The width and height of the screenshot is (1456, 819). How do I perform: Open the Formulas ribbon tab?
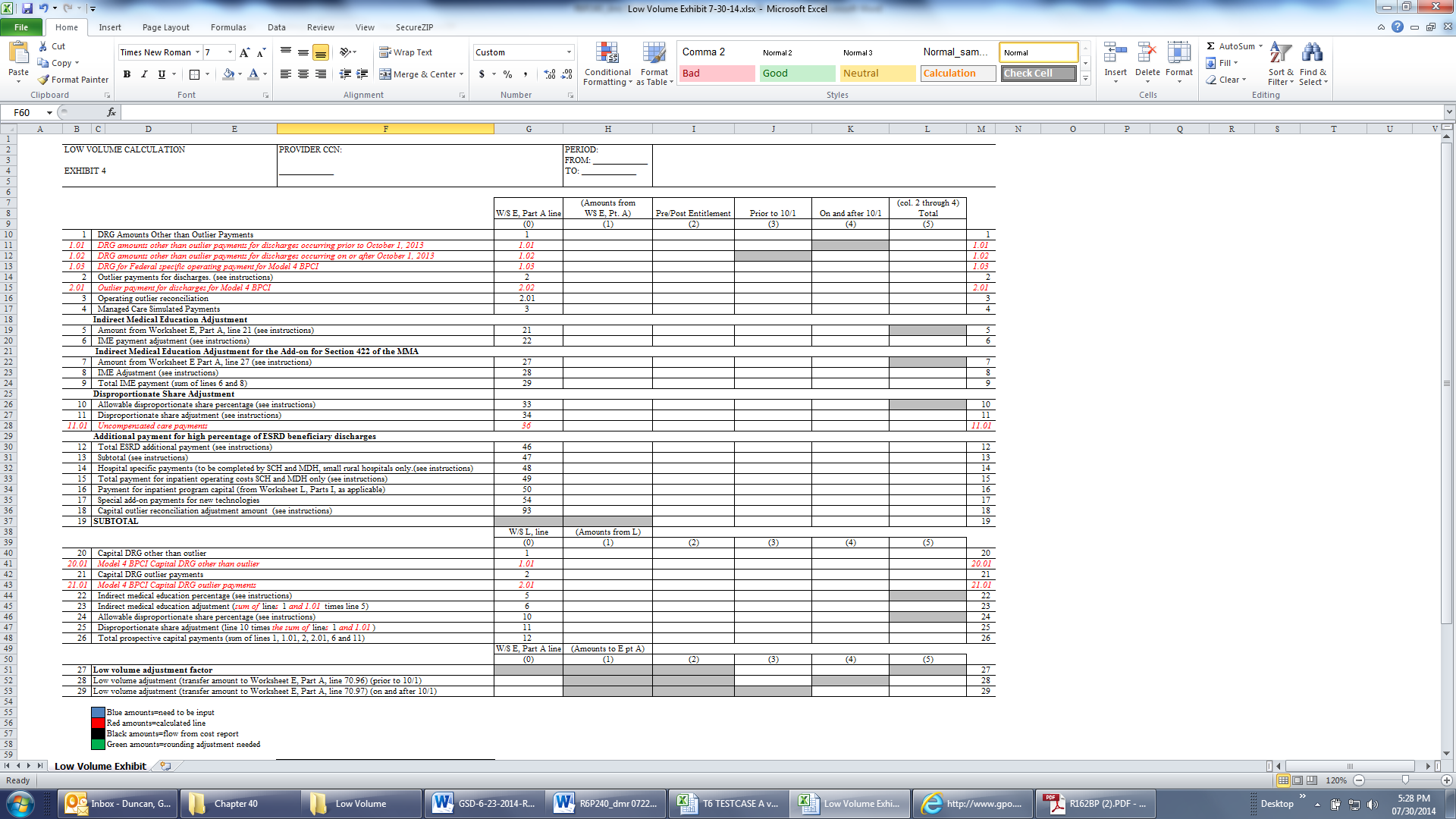pyautogui.click(x=228, y=27)
